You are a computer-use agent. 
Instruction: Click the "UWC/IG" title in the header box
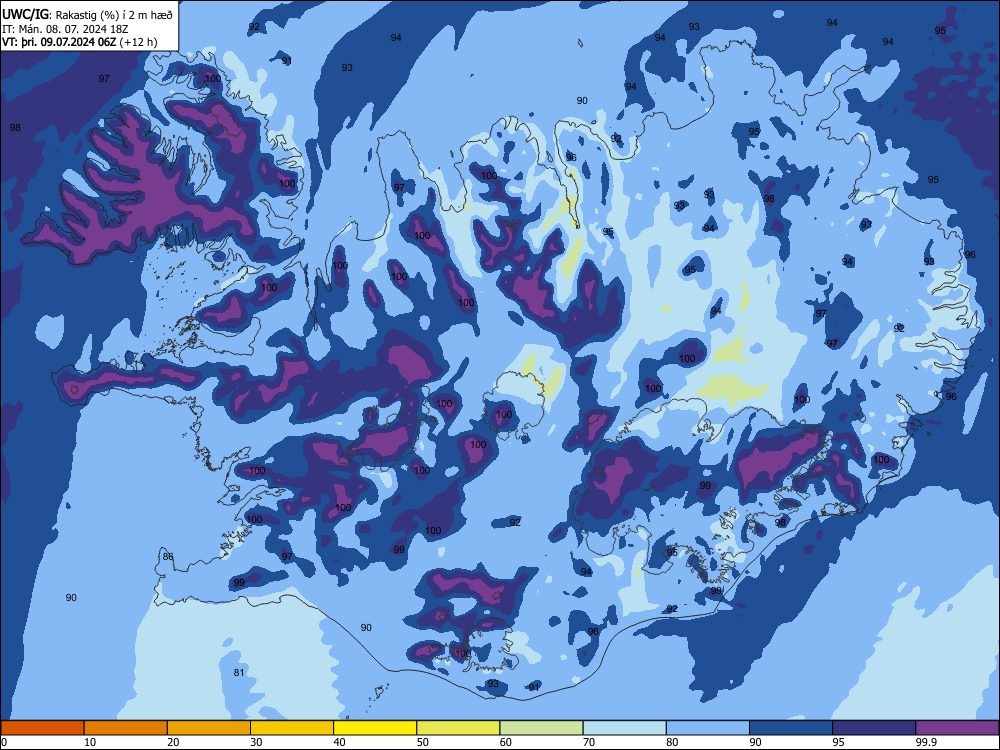click(24, 14)
